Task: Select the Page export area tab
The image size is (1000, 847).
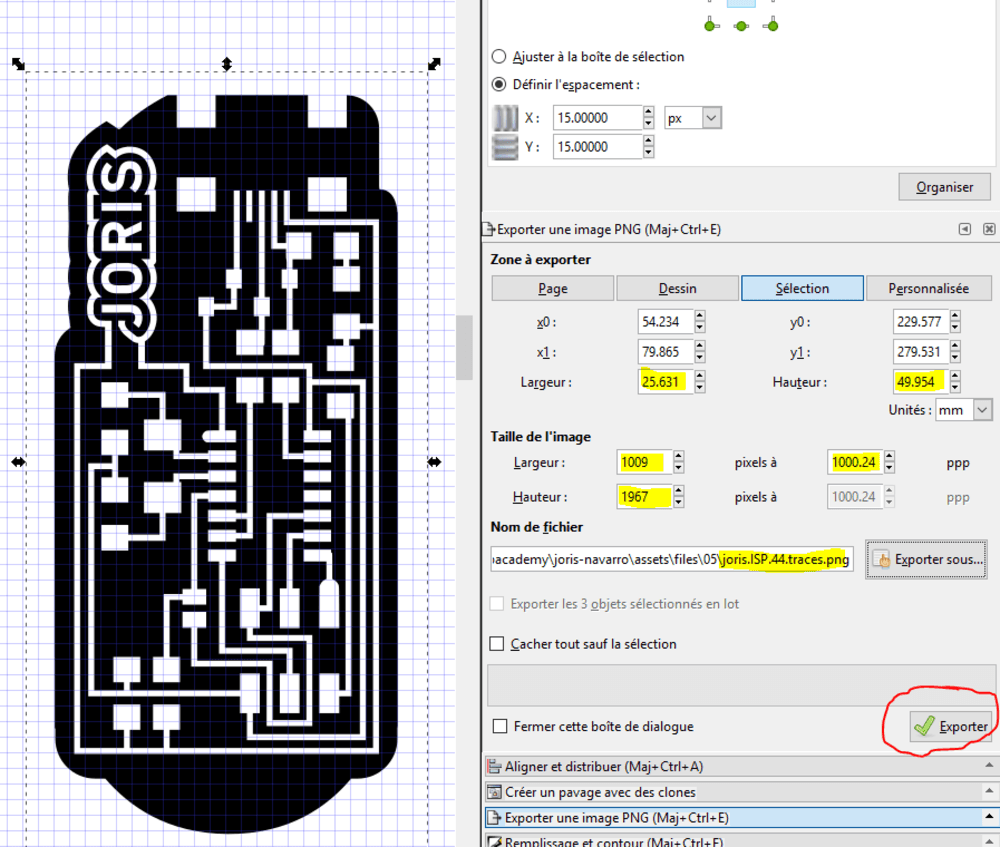Action: click(552, 288)
